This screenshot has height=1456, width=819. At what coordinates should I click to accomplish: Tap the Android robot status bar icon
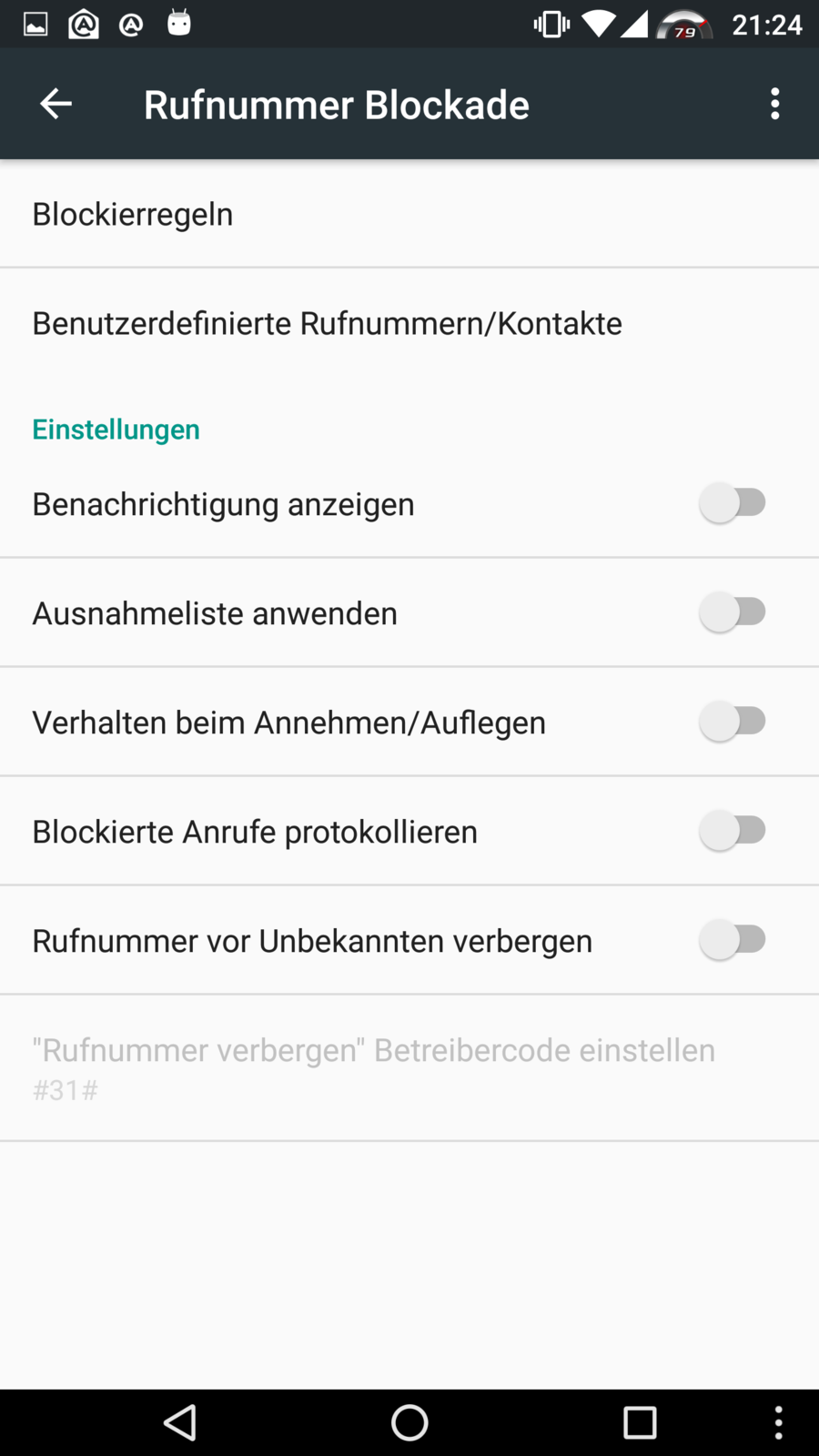tap(179, 23)
